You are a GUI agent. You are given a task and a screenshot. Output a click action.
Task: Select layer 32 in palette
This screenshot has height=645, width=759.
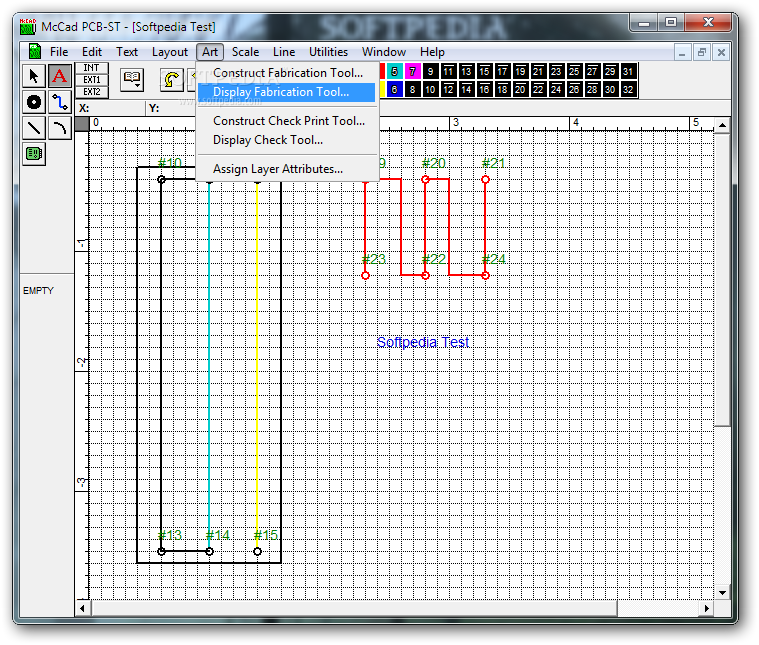click(x=628, y=90)
